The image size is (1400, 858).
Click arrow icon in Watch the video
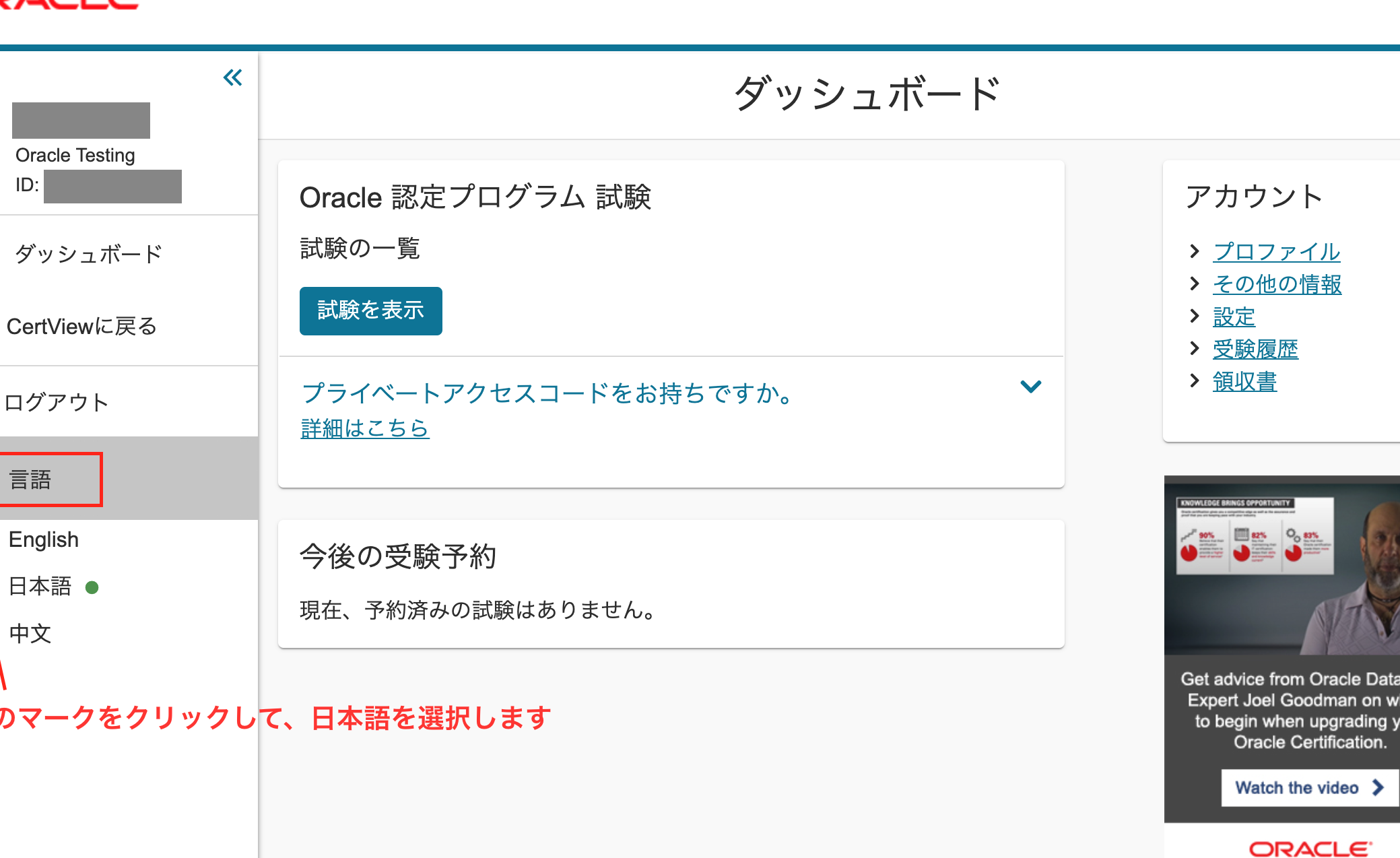[1378, 787]
